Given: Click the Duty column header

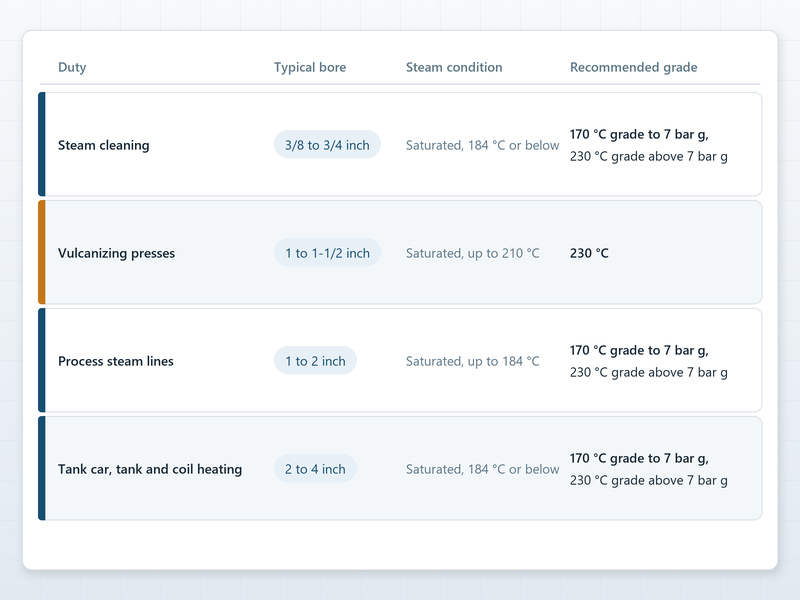Looking at the screenshot, I should click(x=72, y=67).
